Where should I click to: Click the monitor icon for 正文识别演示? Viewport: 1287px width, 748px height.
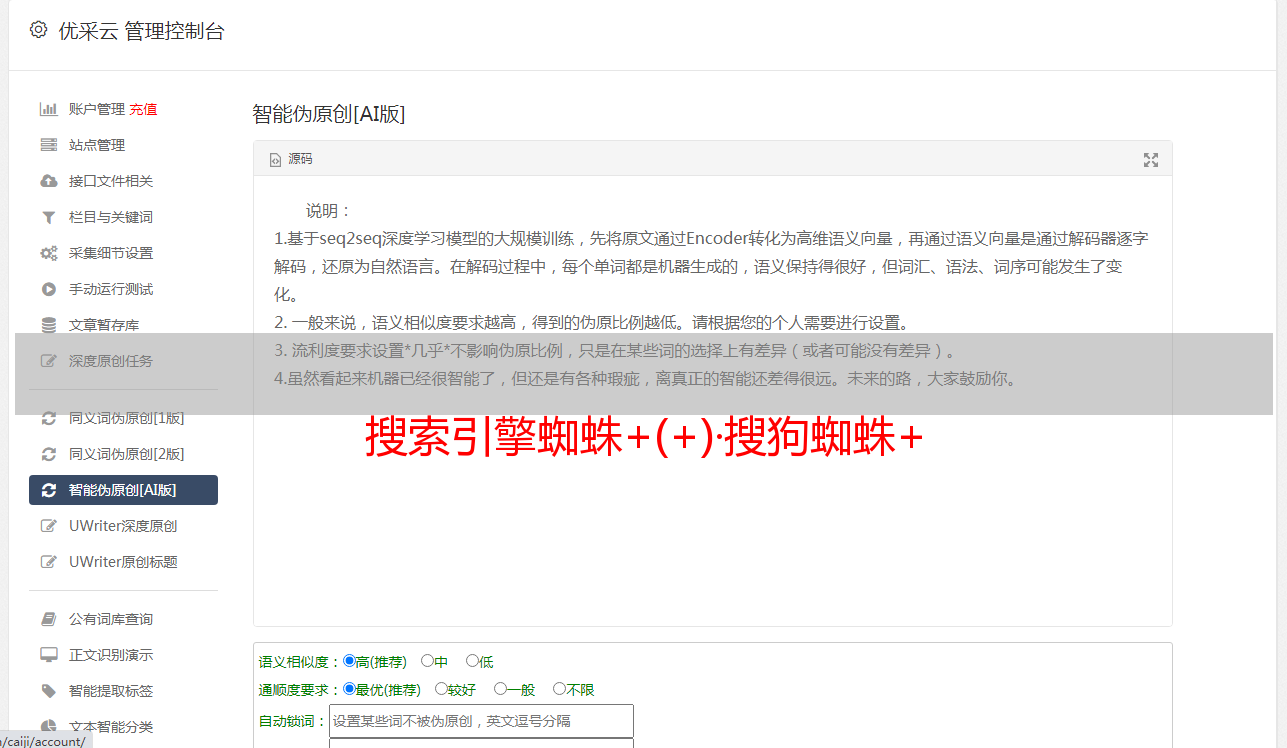[x=48, y=655]
